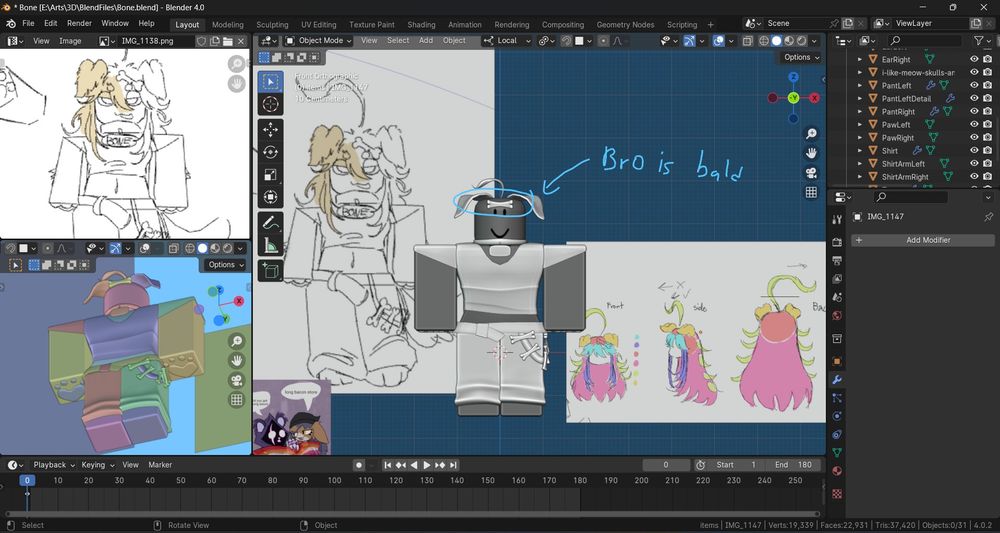Toggle X-ray in main viewport header

tap(747, 41)
